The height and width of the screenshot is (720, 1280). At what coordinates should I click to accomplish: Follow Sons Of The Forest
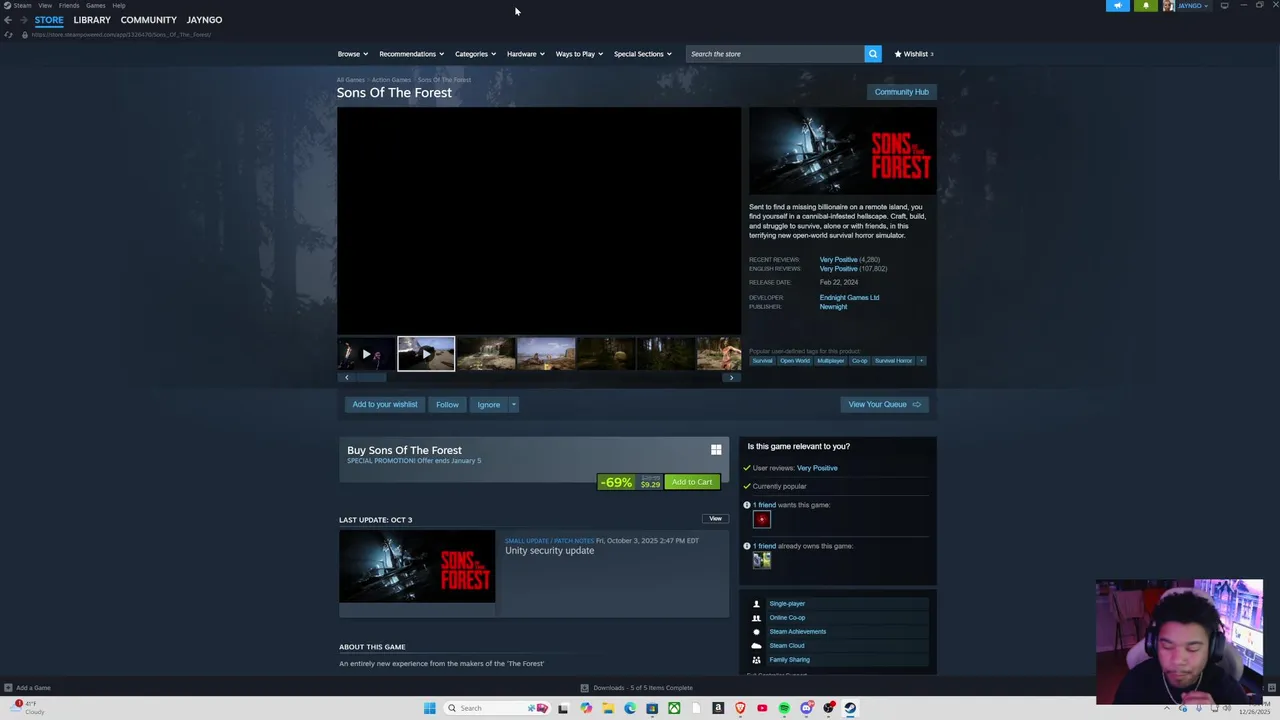(x=447, y=405)
